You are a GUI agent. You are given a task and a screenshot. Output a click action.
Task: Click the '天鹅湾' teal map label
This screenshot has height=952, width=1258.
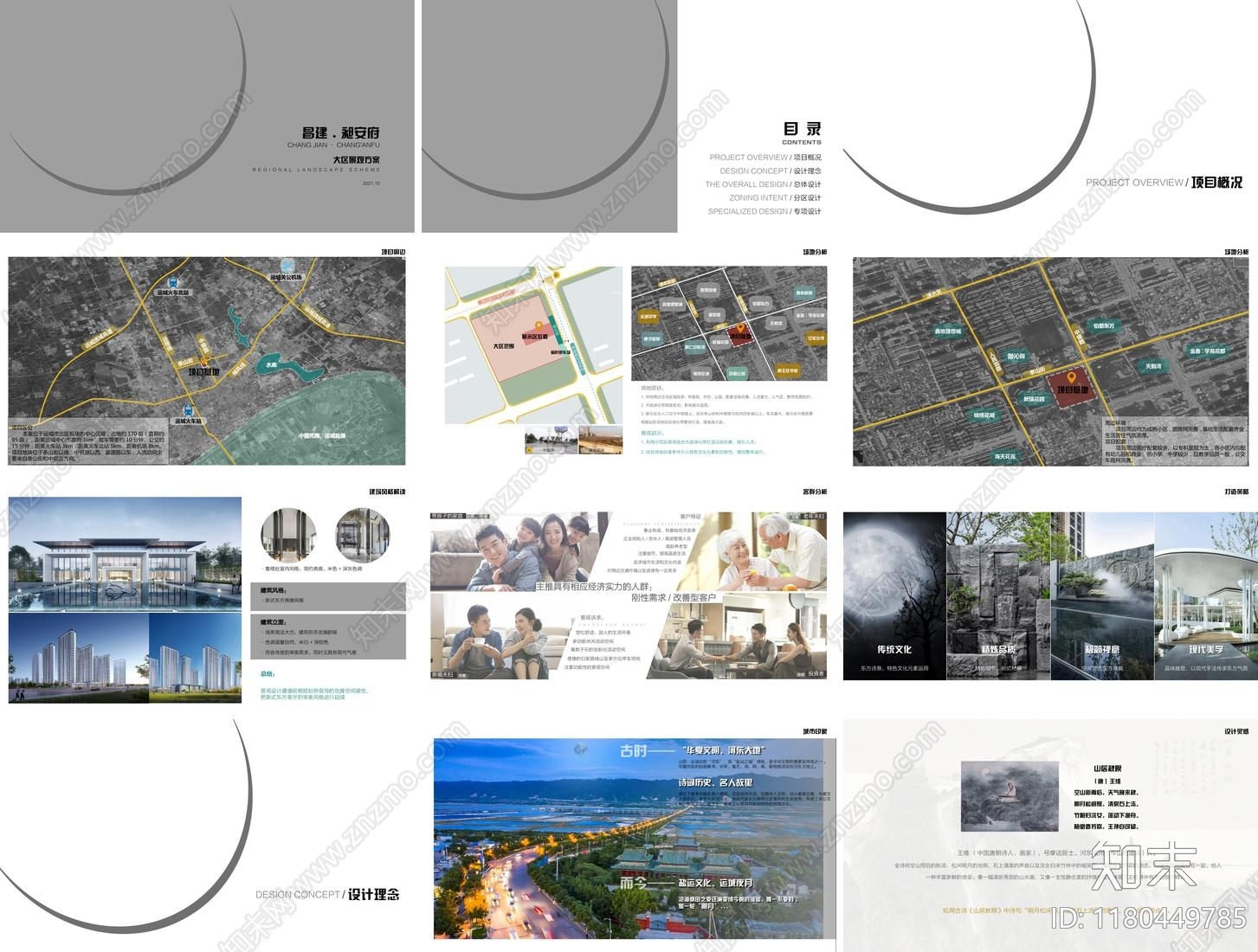point(1152,367)
